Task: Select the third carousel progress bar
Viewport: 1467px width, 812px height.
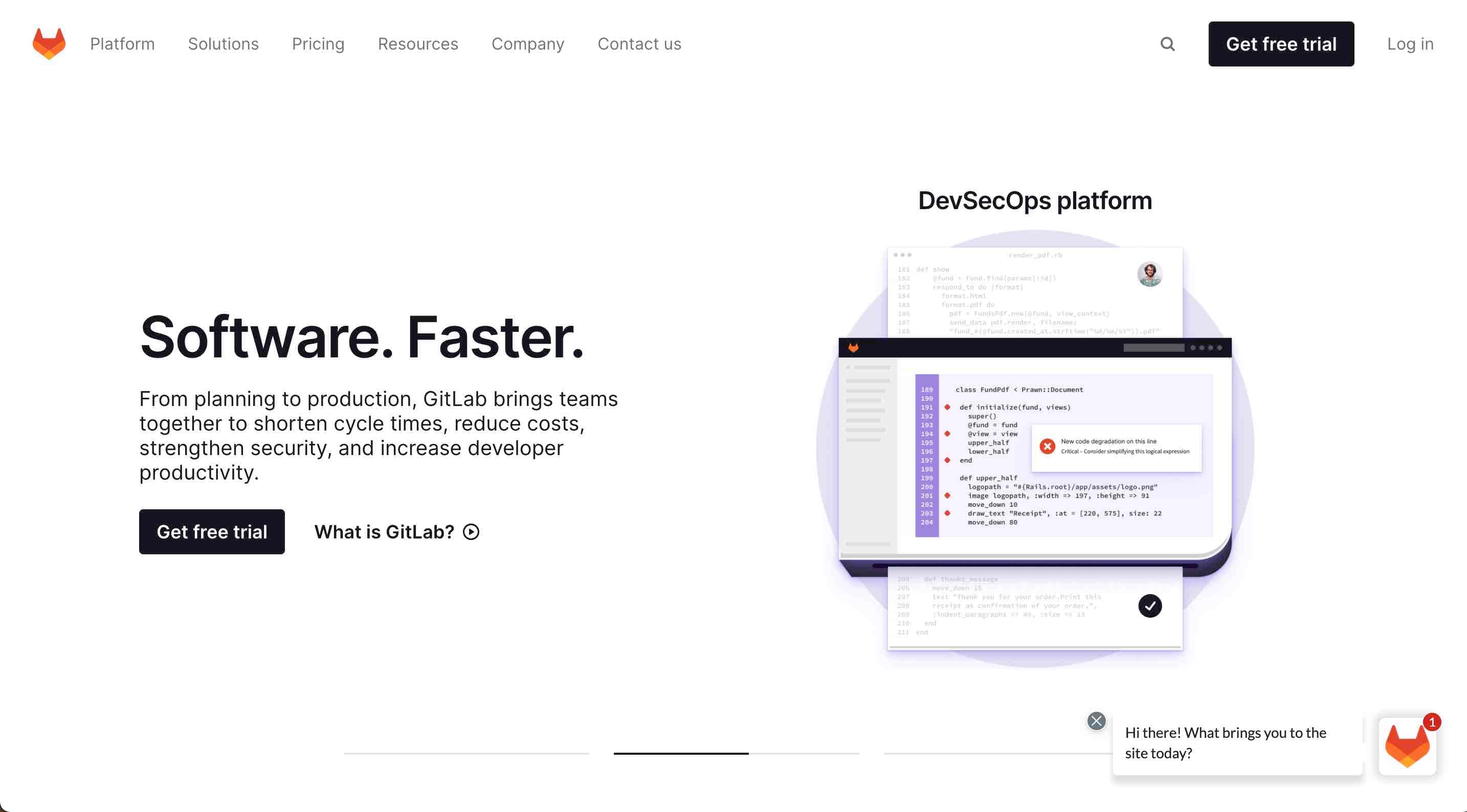Action: pos(998,753)
